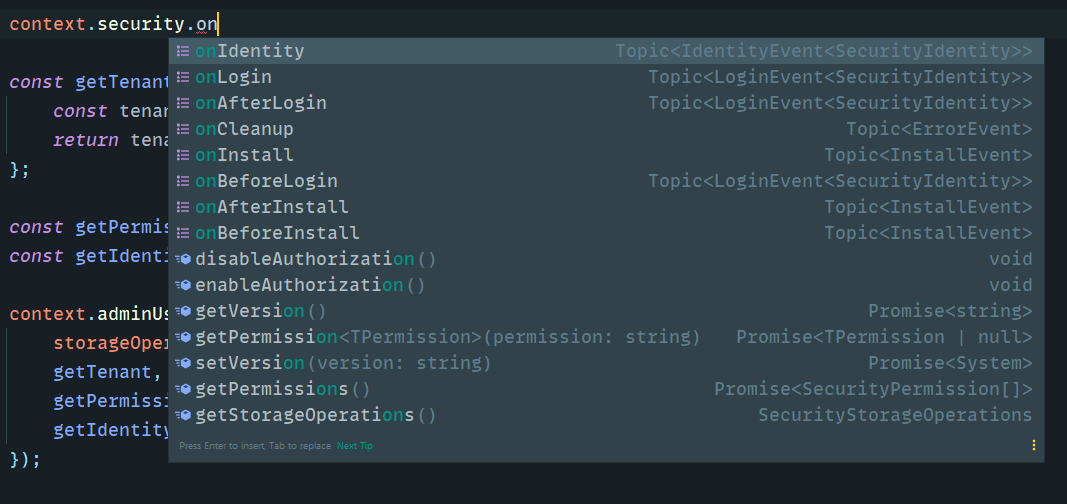Click the method icon next to getStorageOperations
Viewport: 1067px width, 504px height.
pyautogui.click(x=183, y=415)
